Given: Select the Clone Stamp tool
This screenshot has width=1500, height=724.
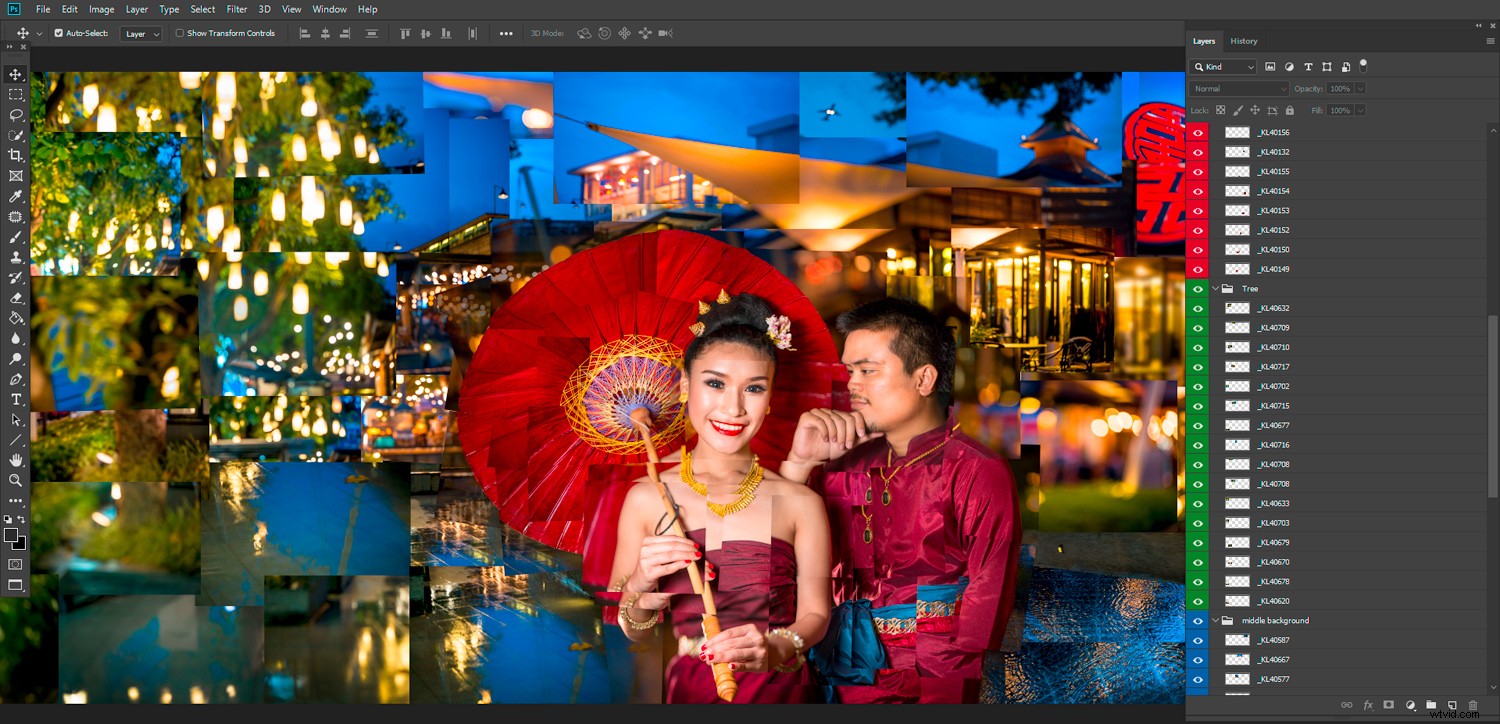Looking at the screenshot, I should (15, 257).
